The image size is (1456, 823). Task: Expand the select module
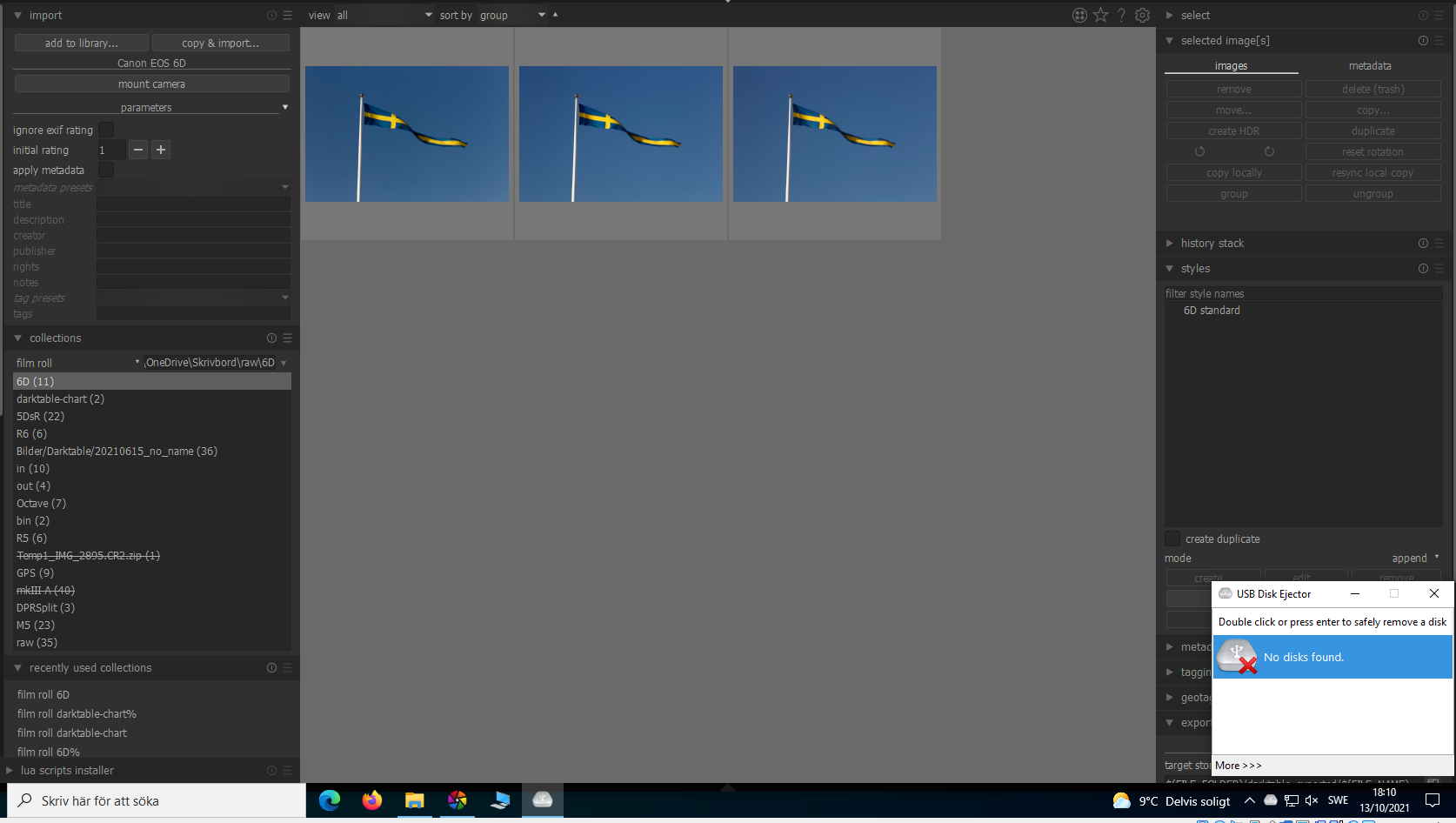click(1170, 16)
